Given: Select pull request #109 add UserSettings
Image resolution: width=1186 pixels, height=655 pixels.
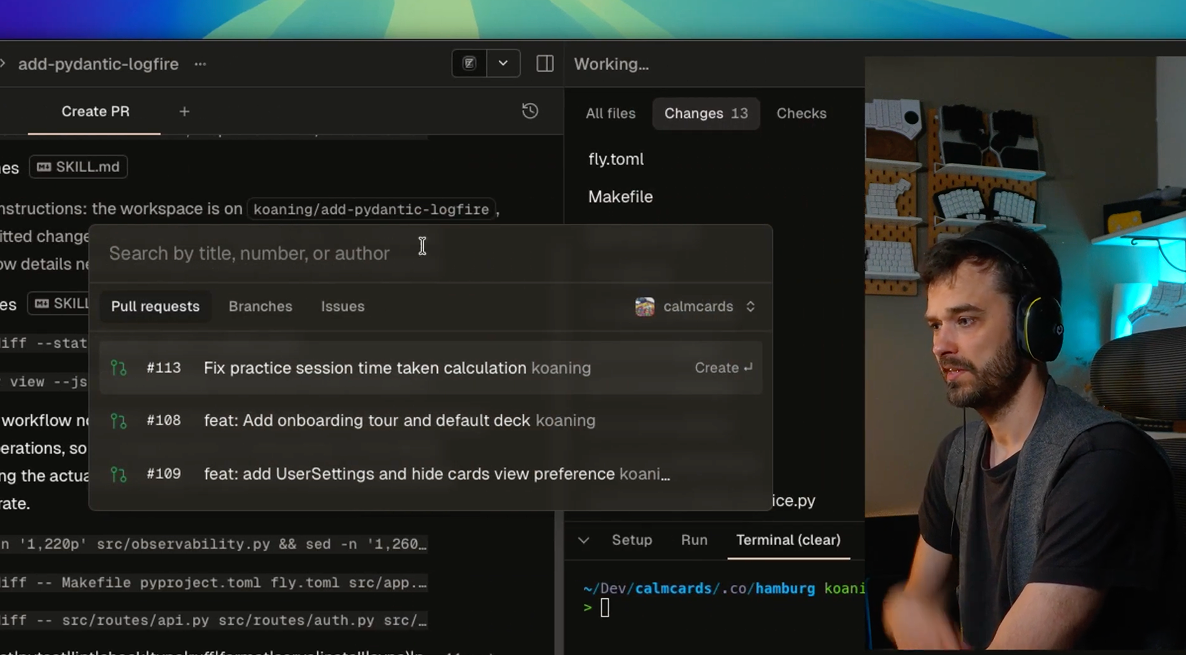Looking at the screenshot, I should pyautogui.click(x=430, y=474).
